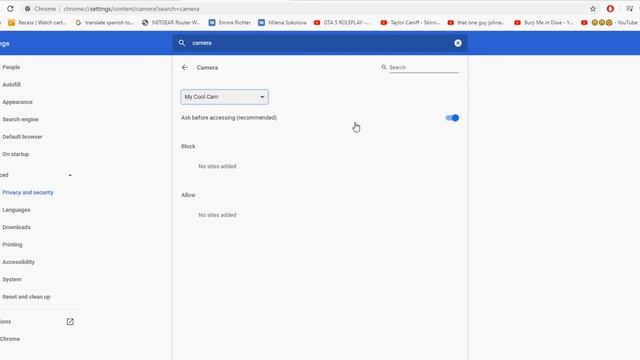This screenshot has width=640, height=360.
Task: Open About Chrome at sidebar bottom
Action: 10,339
